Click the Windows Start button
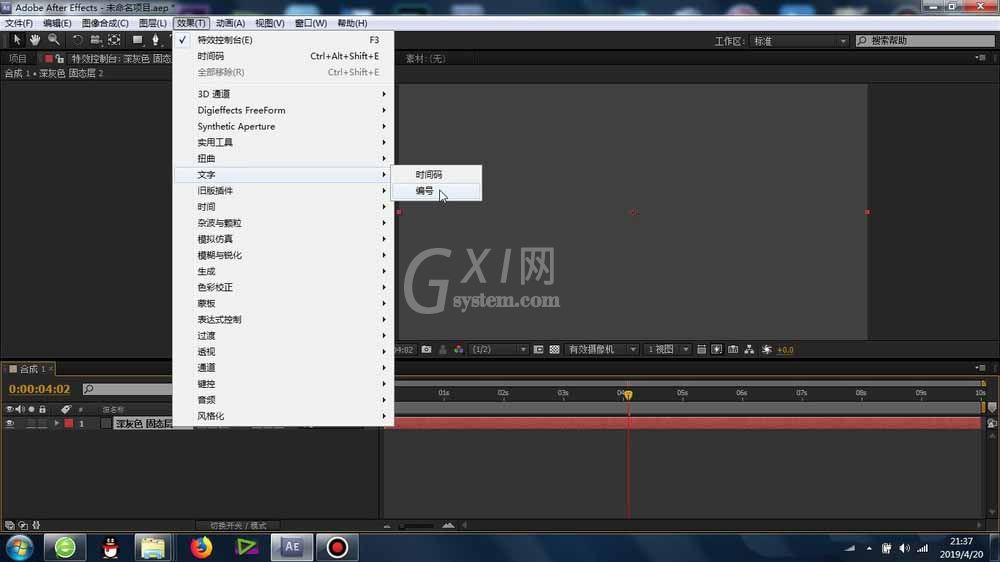The image size is (1000, 562). [19, 547]
